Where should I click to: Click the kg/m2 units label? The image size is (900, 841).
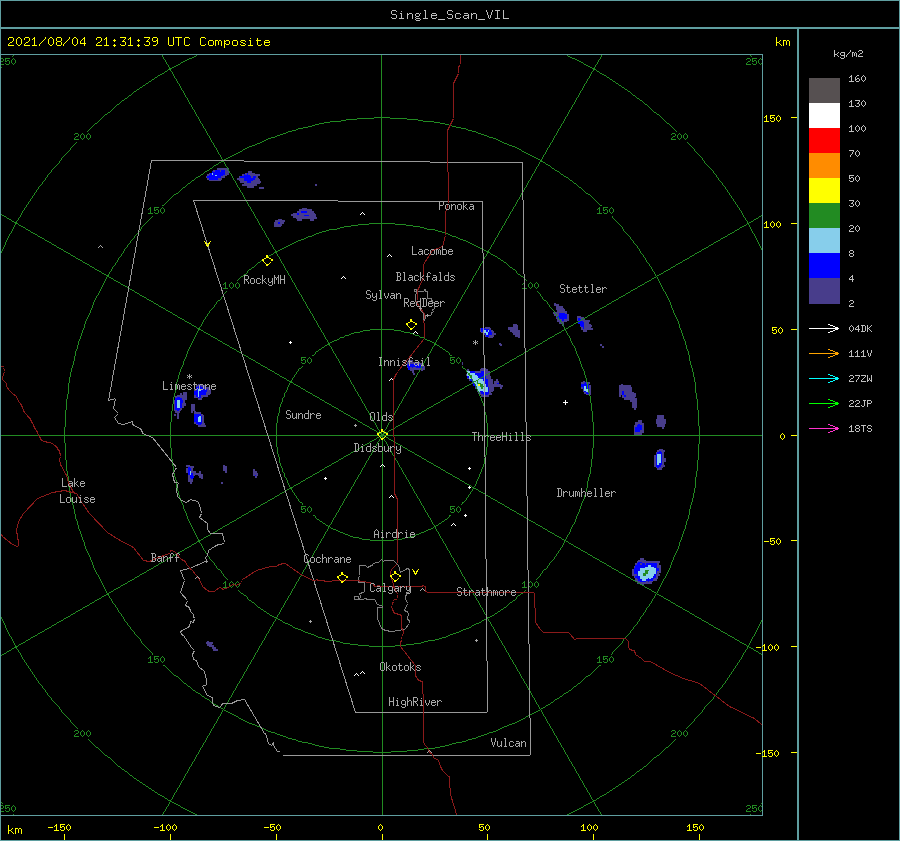click(x=848, y=54)
